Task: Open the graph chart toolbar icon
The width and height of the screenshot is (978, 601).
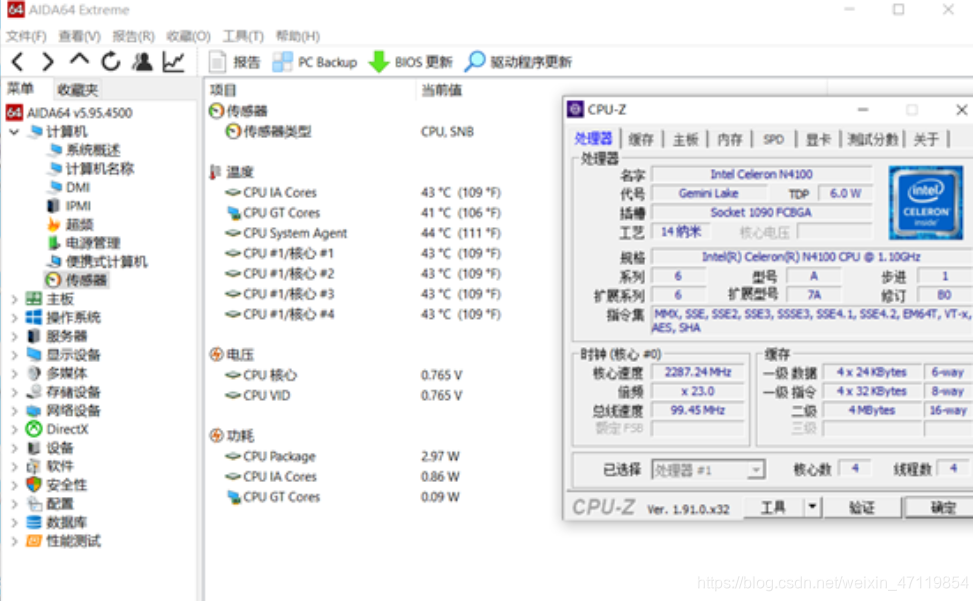Action: [173, 61]
